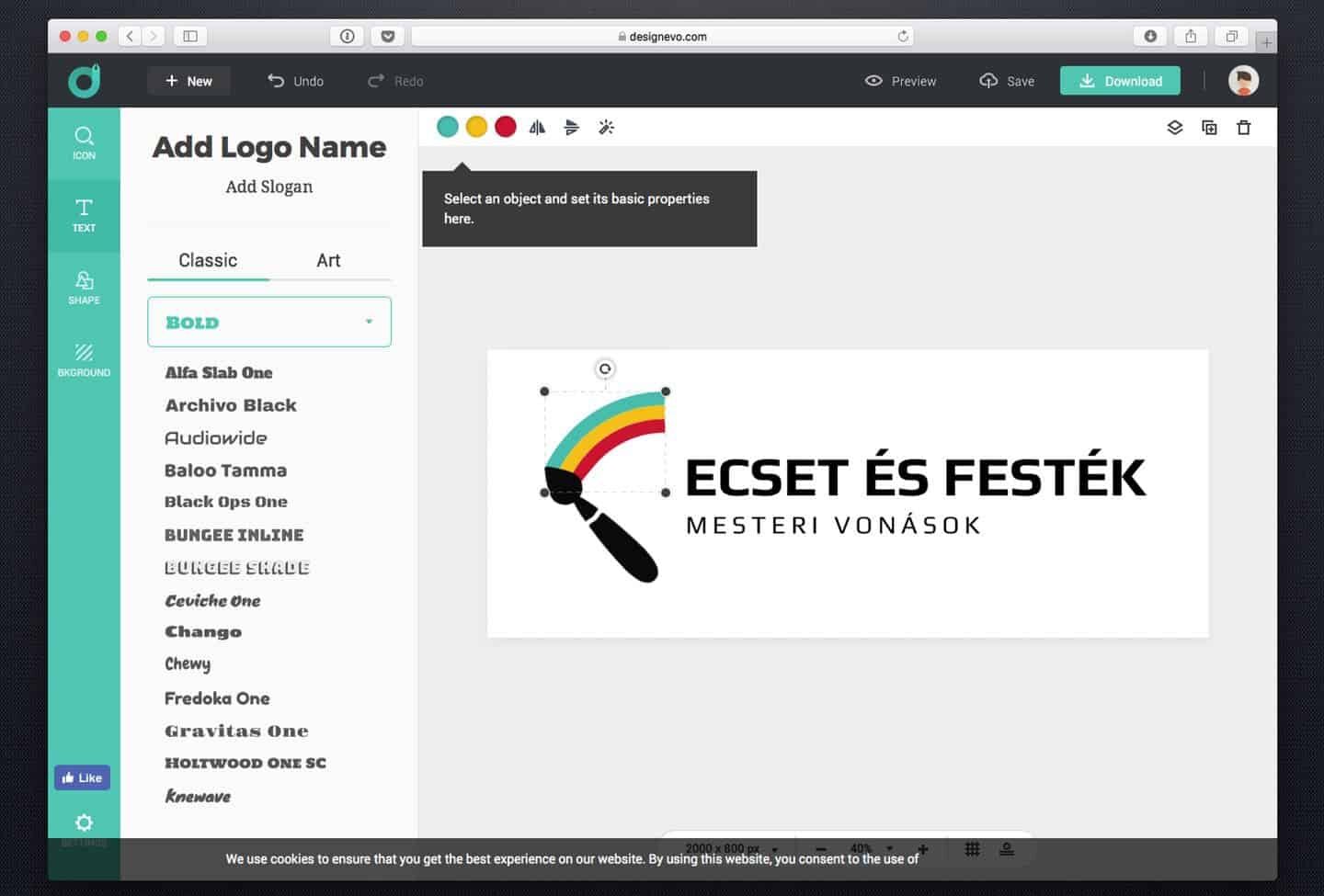Open the layers arrangement icon

[1175, 128]
